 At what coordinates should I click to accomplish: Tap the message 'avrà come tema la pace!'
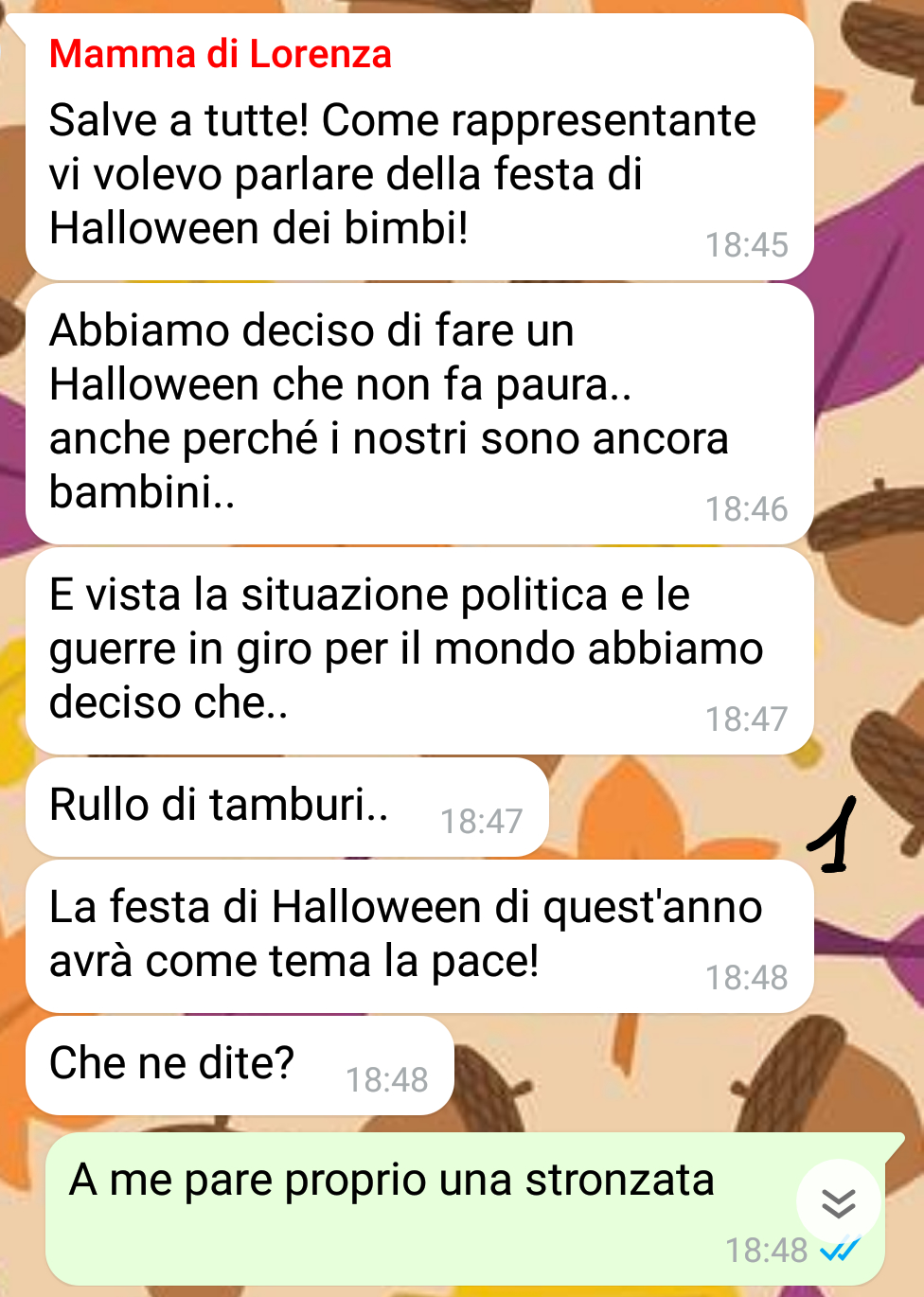point(419,936)
